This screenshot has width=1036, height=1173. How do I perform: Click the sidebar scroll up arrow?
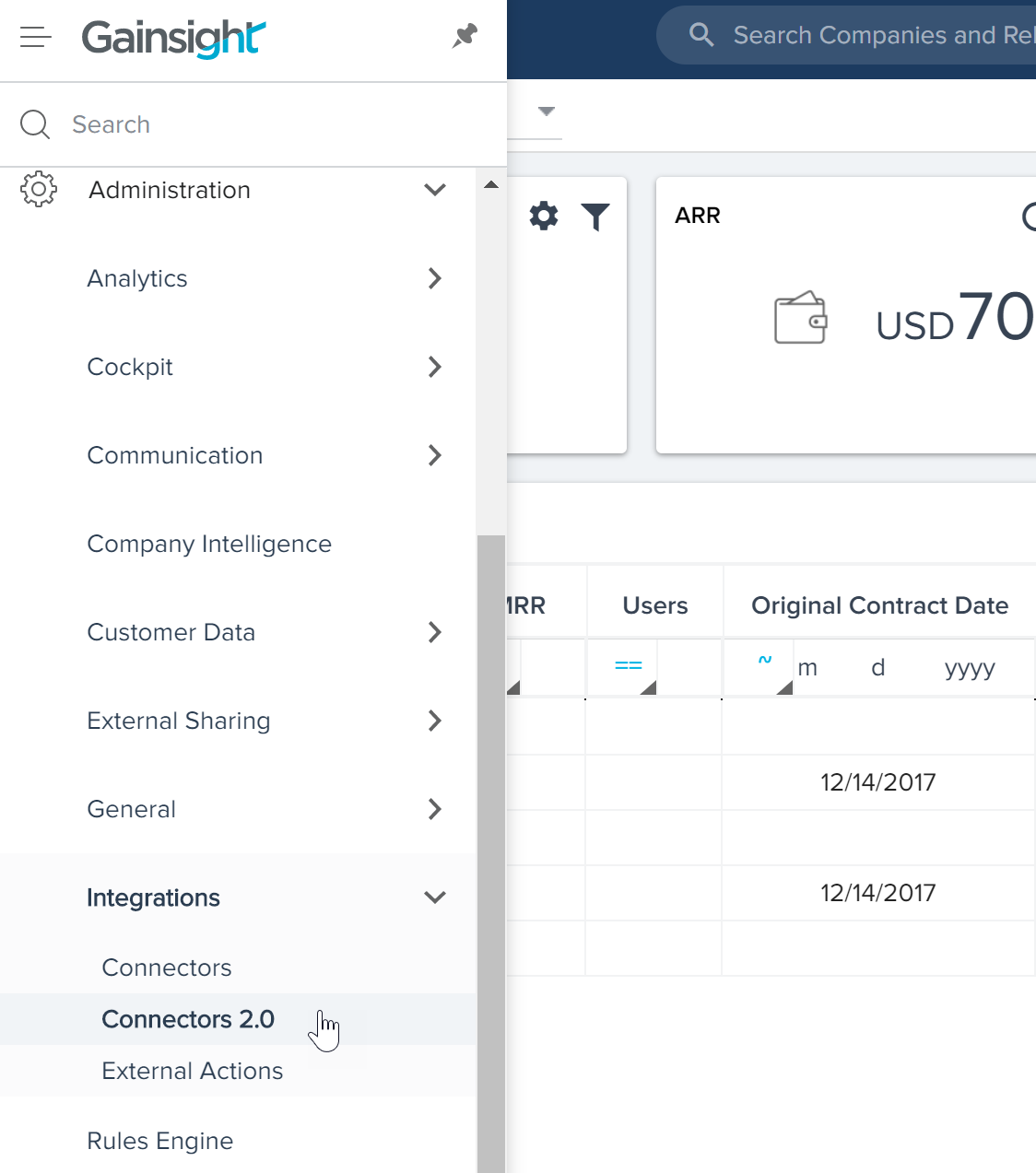[491, 185]
